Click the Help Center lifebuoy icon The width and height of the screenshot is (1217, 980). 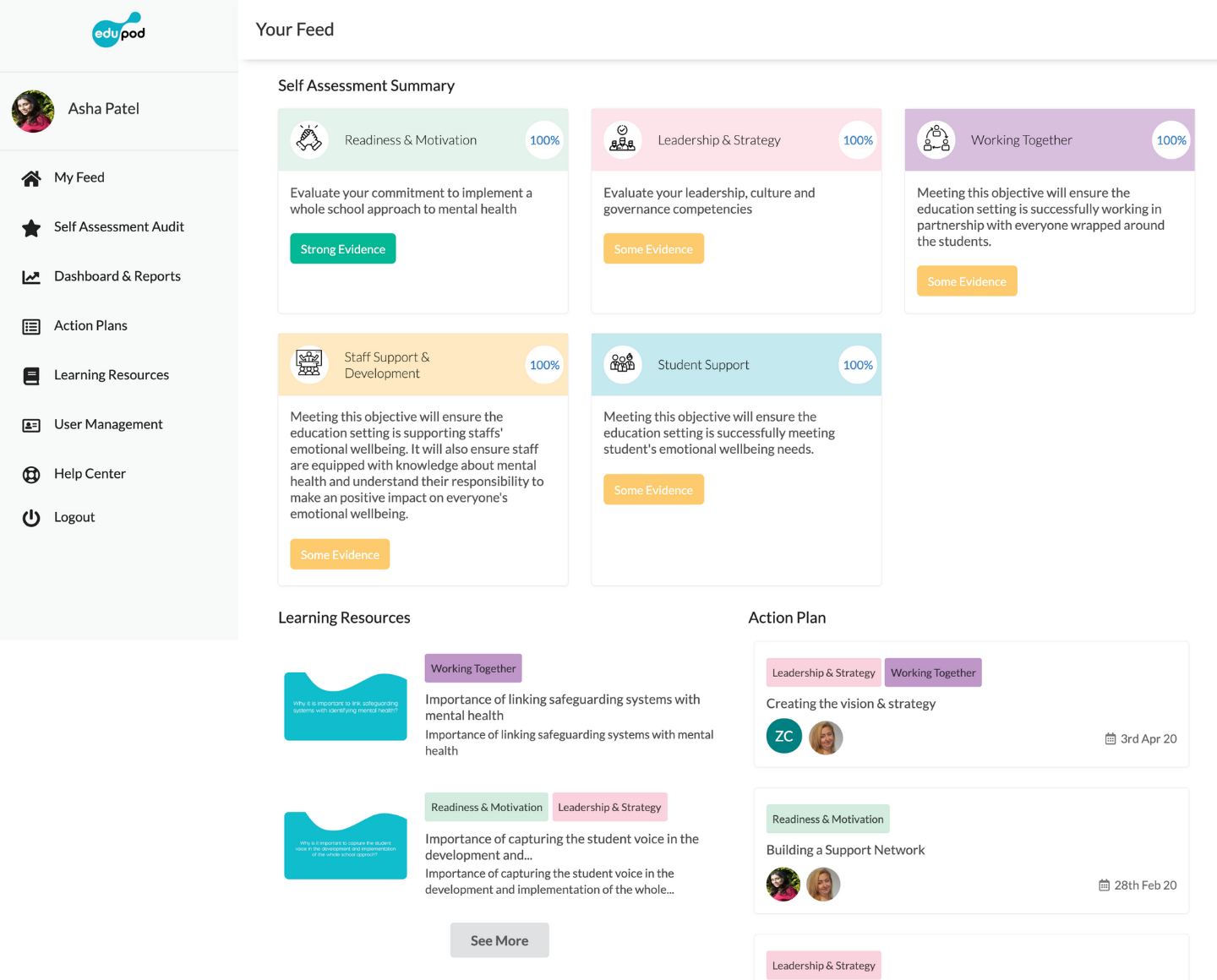(31, 475)
